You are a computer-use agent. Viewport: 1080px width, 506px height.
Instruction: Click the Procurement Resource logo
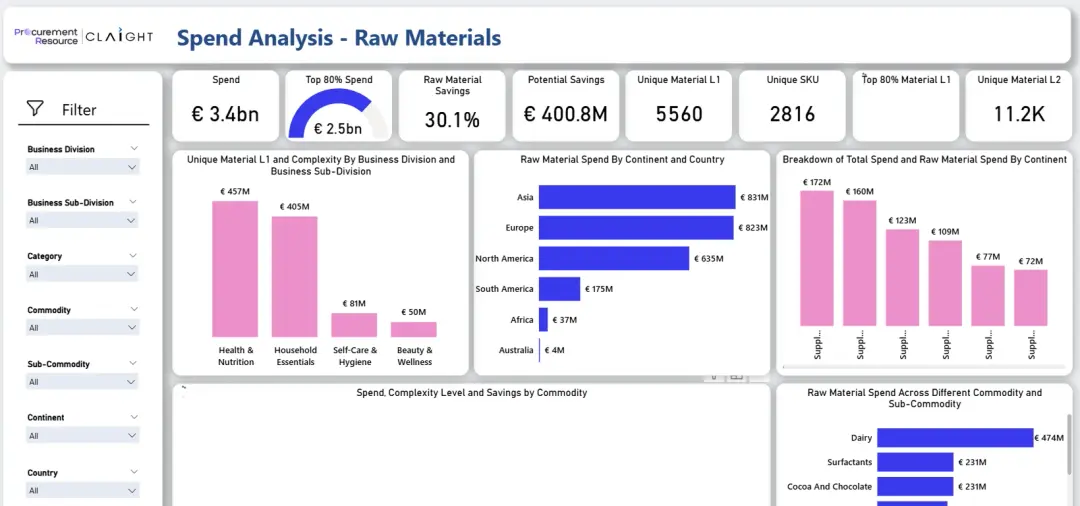point(45,36)
